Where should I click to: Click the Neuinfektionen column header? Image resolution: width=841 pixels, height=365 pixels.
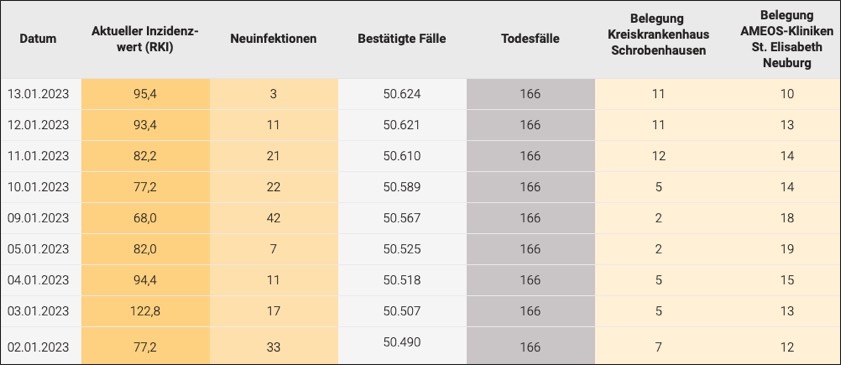tap(274, 39)
